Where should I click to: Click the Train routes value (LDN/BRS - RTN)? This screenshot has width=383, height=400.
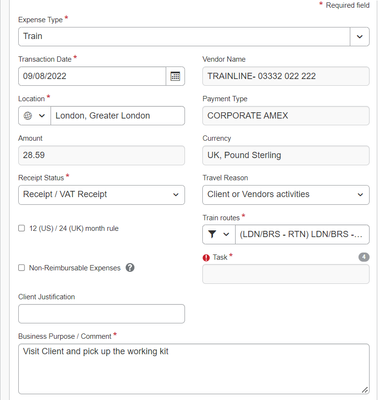point(302,234)
